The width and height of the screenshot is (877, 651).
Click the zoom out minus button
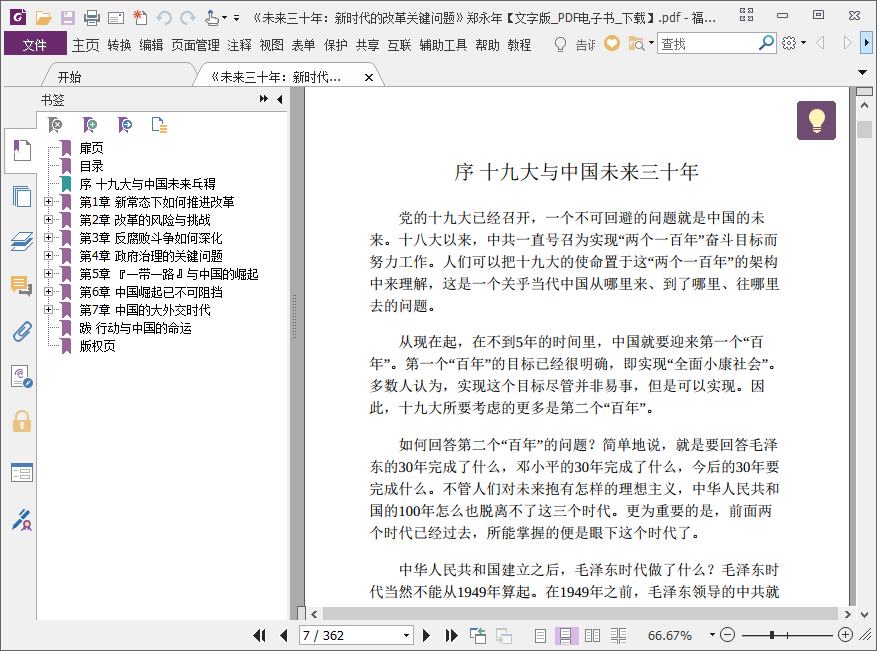pos(727,635)
